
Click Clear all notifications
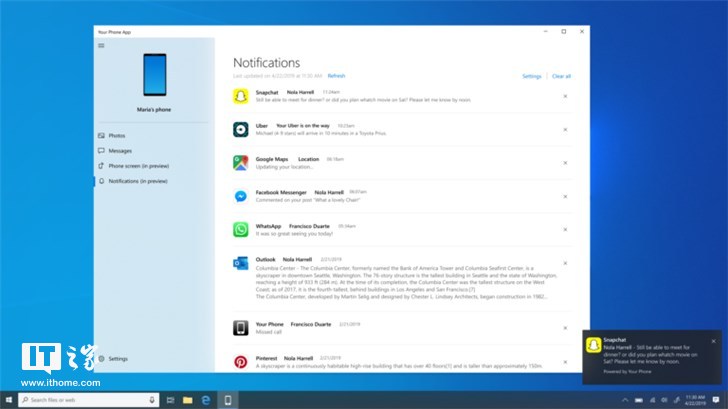click(x=561, y=76)
